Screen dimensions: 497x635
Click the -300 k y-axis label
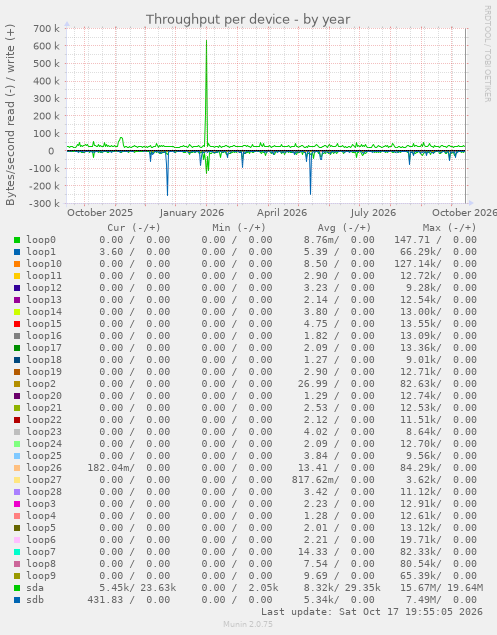(44, 203)
